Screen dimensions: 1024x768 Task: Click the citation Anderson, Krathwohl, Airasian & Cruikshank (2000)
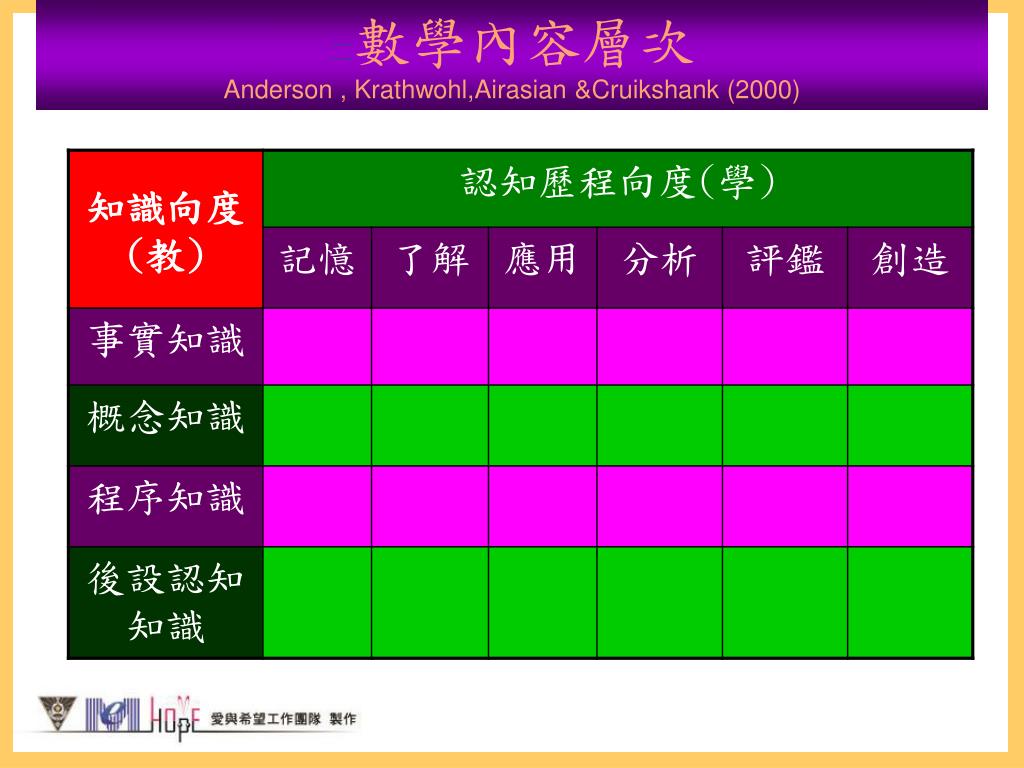tap(511, 89)
